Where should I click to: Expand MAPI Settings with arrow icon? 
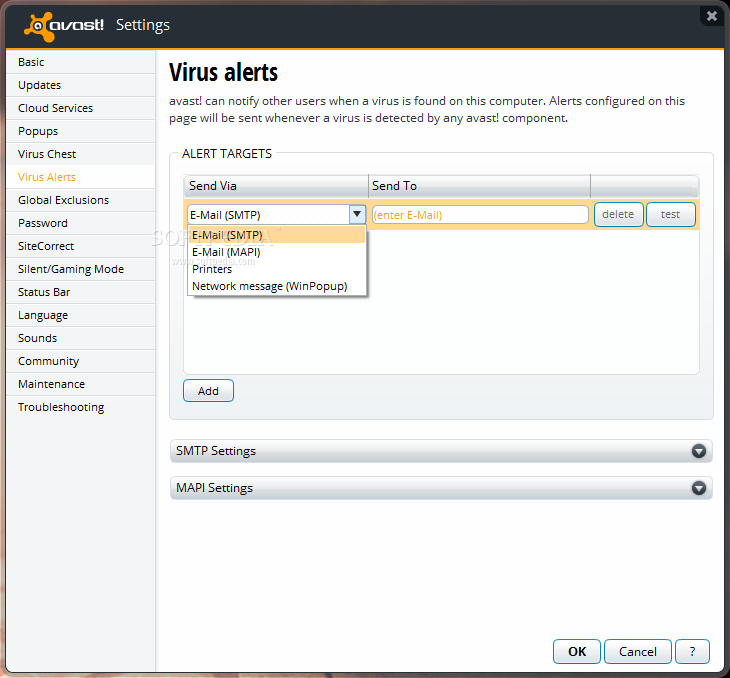tap(698, 488)
